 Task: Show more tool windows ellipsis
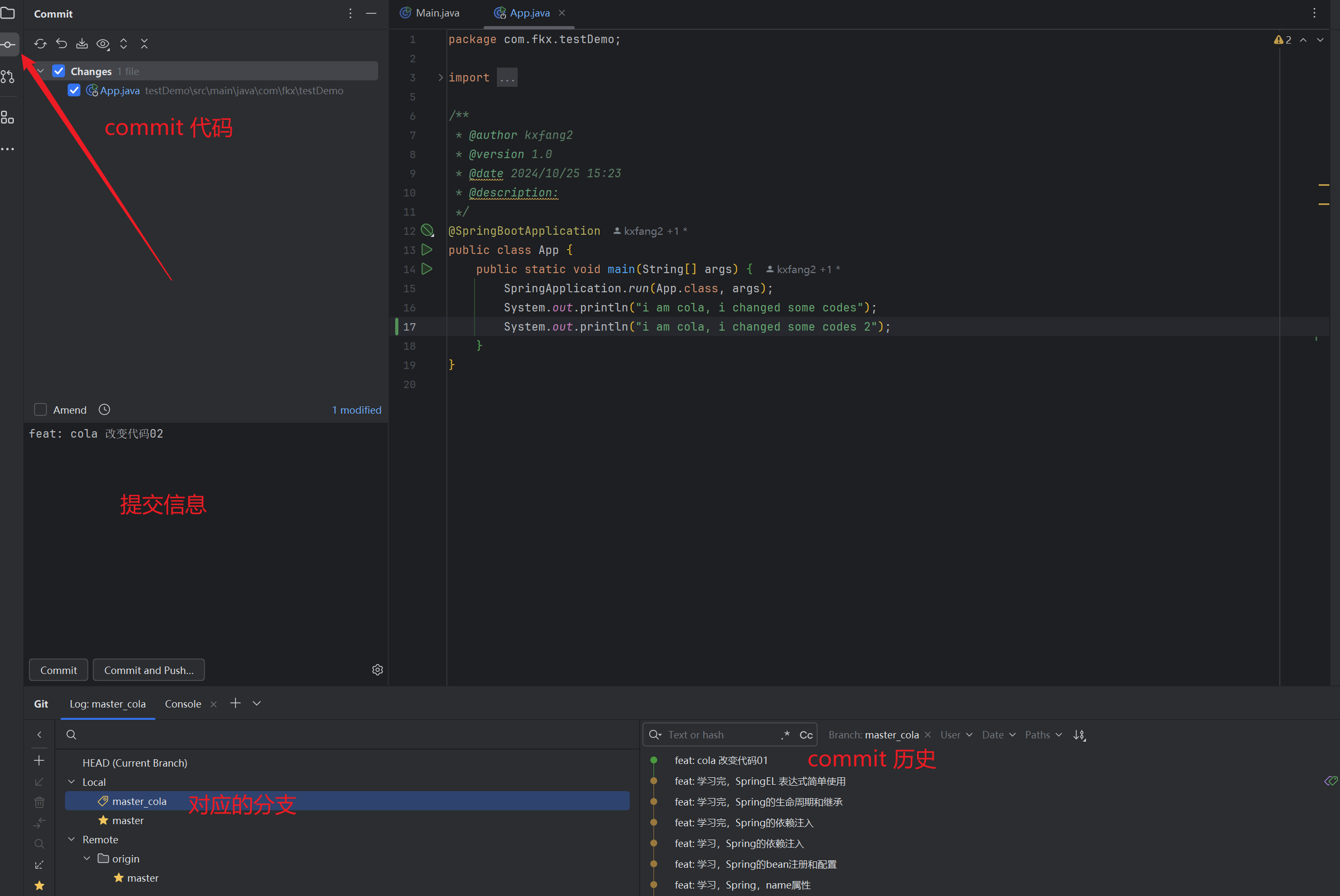coord(8,149)
